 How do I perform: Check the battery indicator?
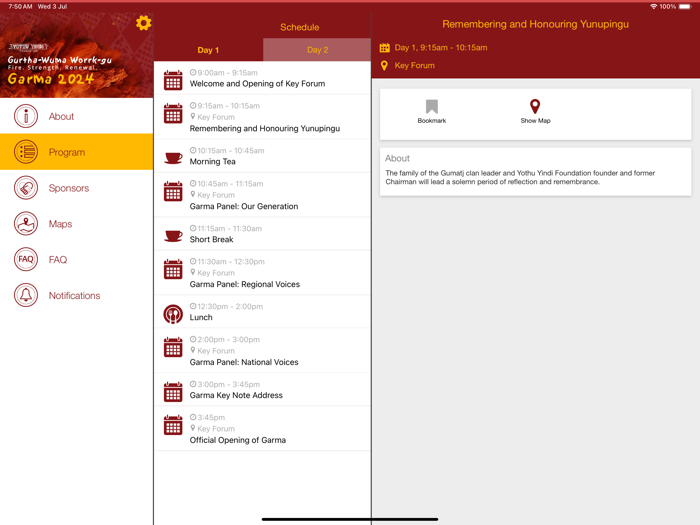tap(685, 6)
